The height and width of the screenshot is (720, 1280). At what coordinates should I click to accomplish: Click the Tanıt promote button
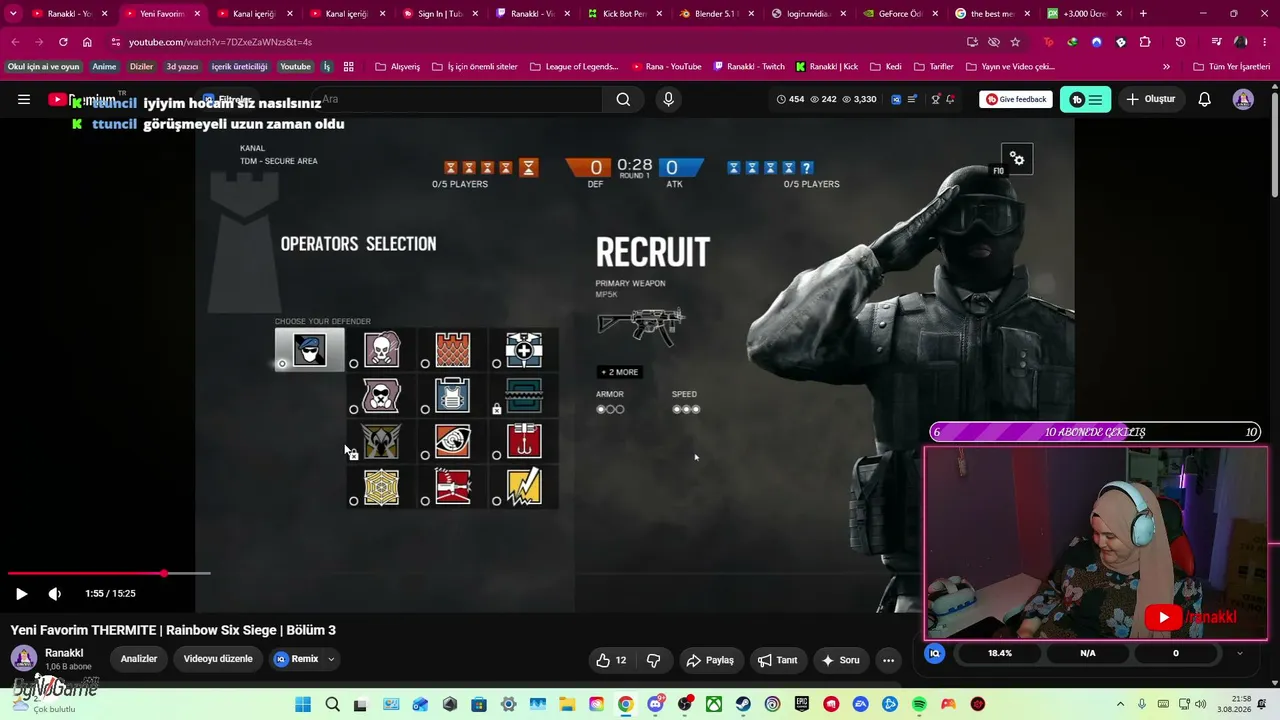click(778, 660)
